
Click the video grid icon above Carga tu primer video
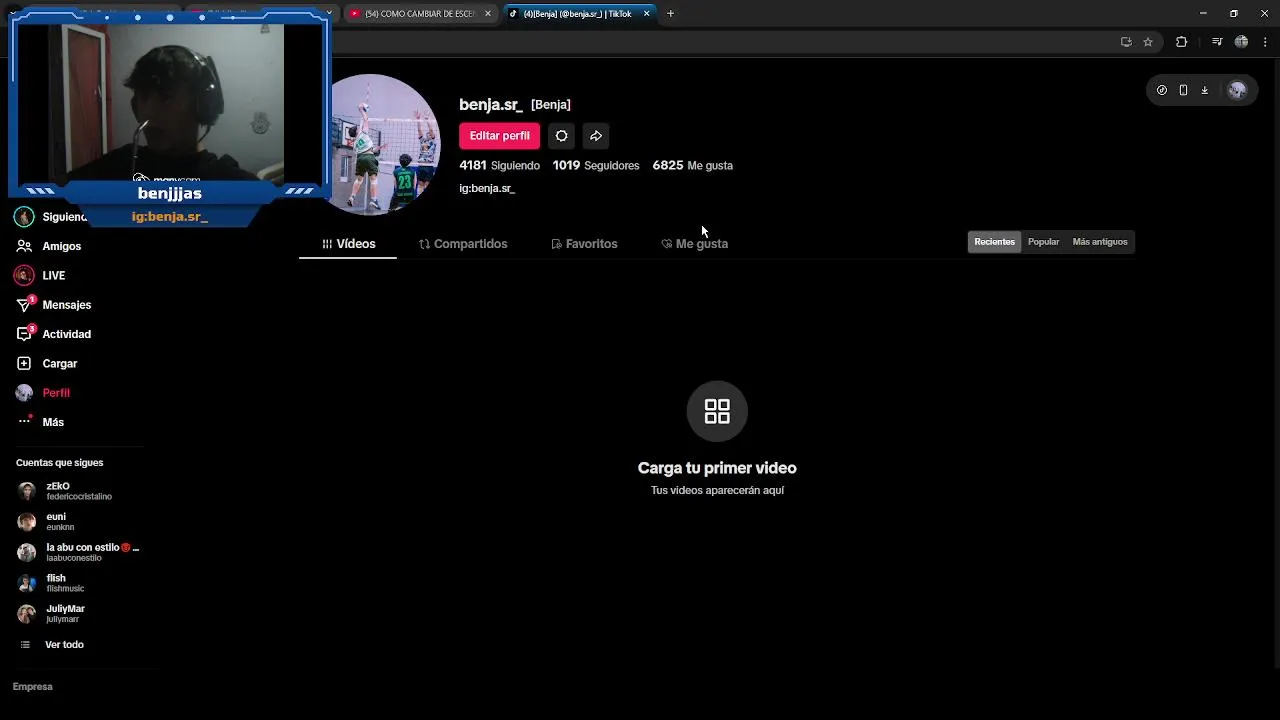click(x=717, y=411)
